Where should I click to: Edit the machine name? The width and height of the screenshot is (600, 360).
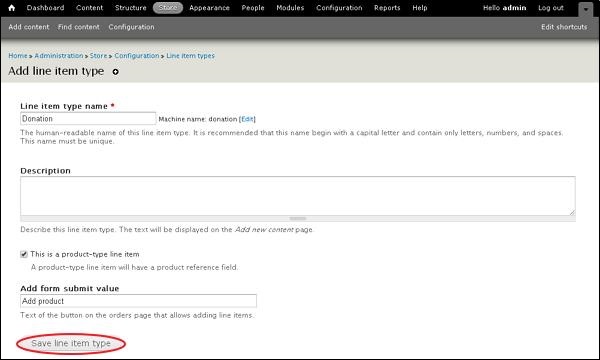click(x=247, y=119)
